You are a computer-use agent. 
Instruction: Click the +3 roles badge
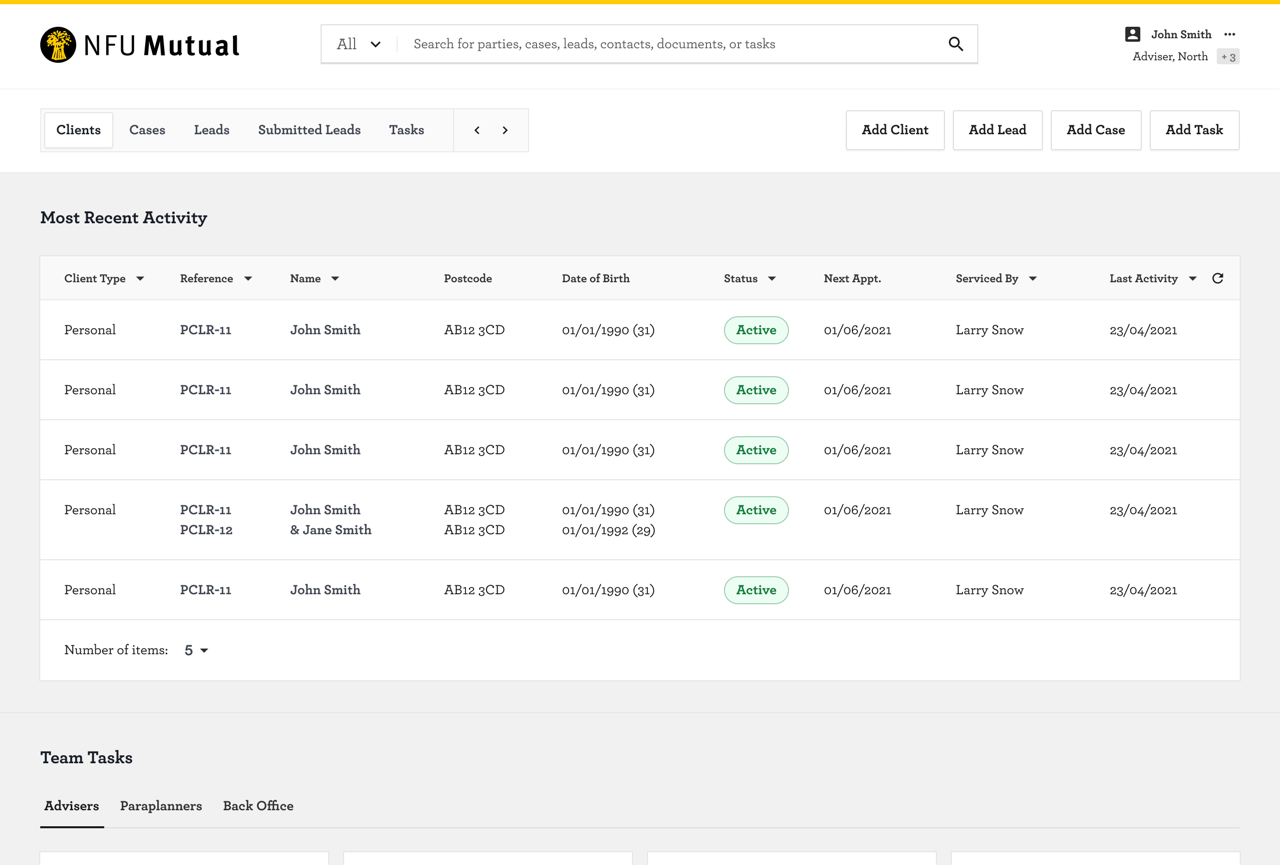pyautogui.click(x=1228, y=57)
